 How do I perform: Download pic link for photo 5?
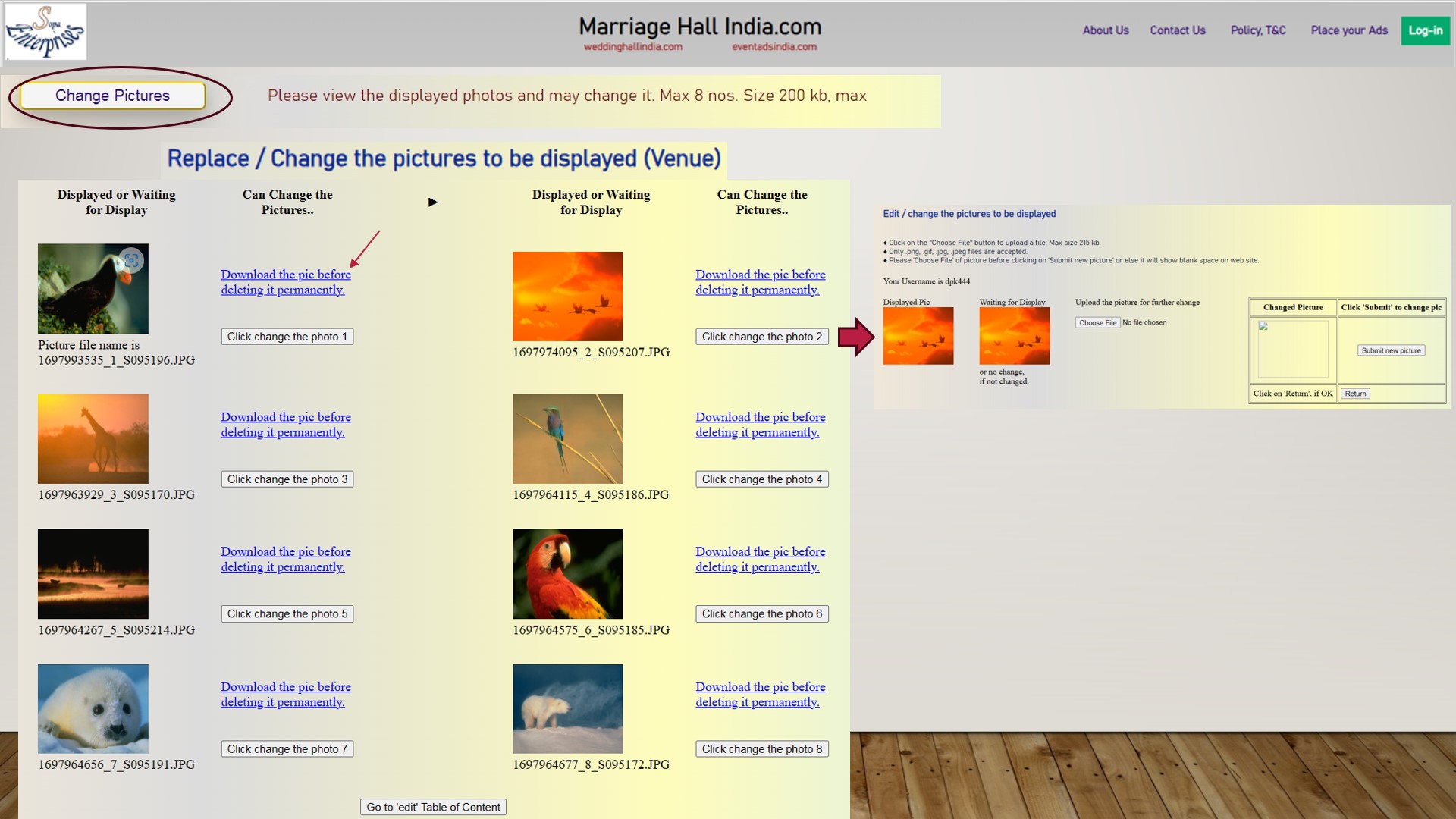[286, 559]
